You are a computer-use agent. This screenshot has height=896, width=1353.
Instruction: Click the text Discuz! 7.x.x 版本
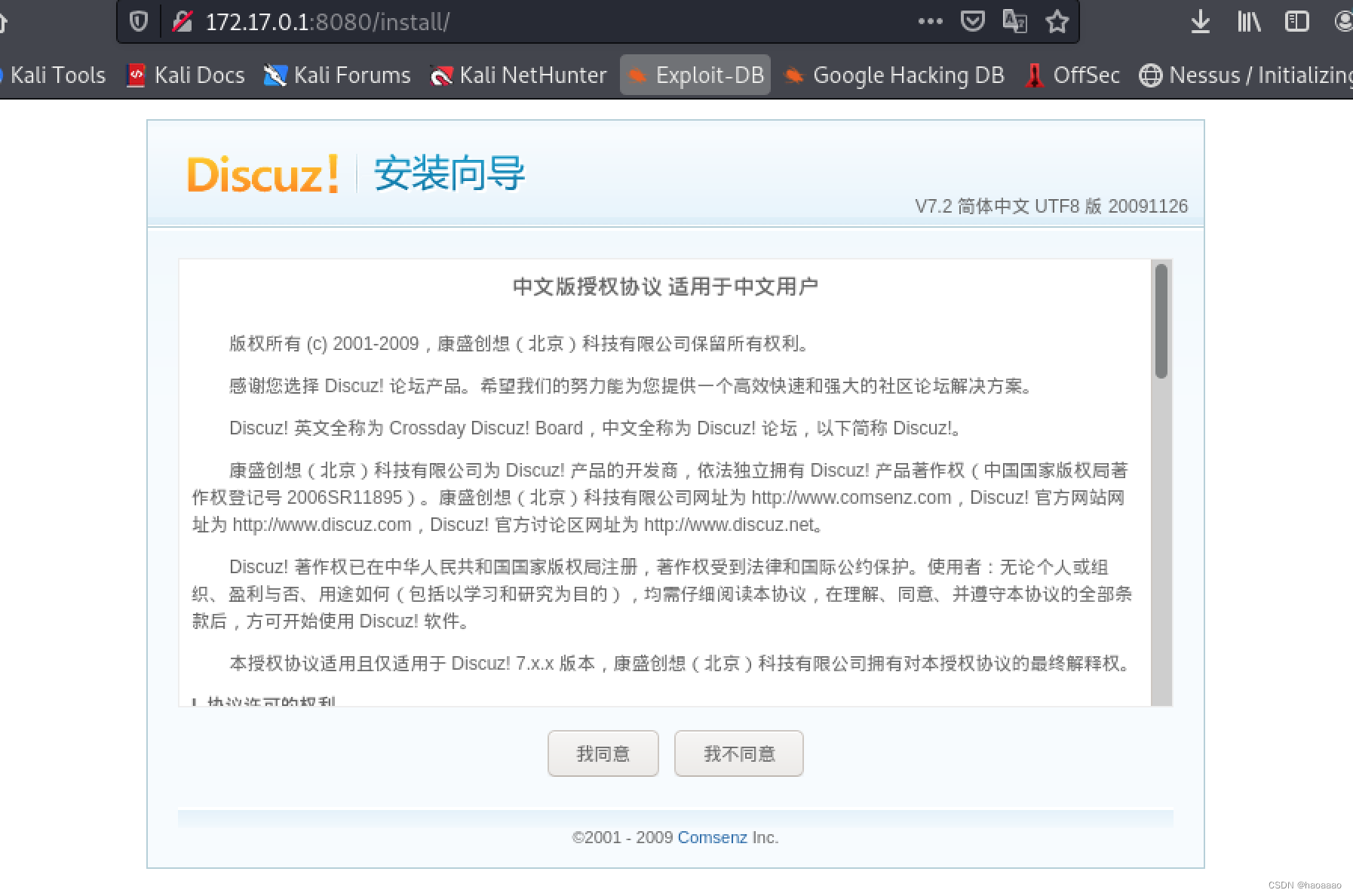tap(523, 664)
